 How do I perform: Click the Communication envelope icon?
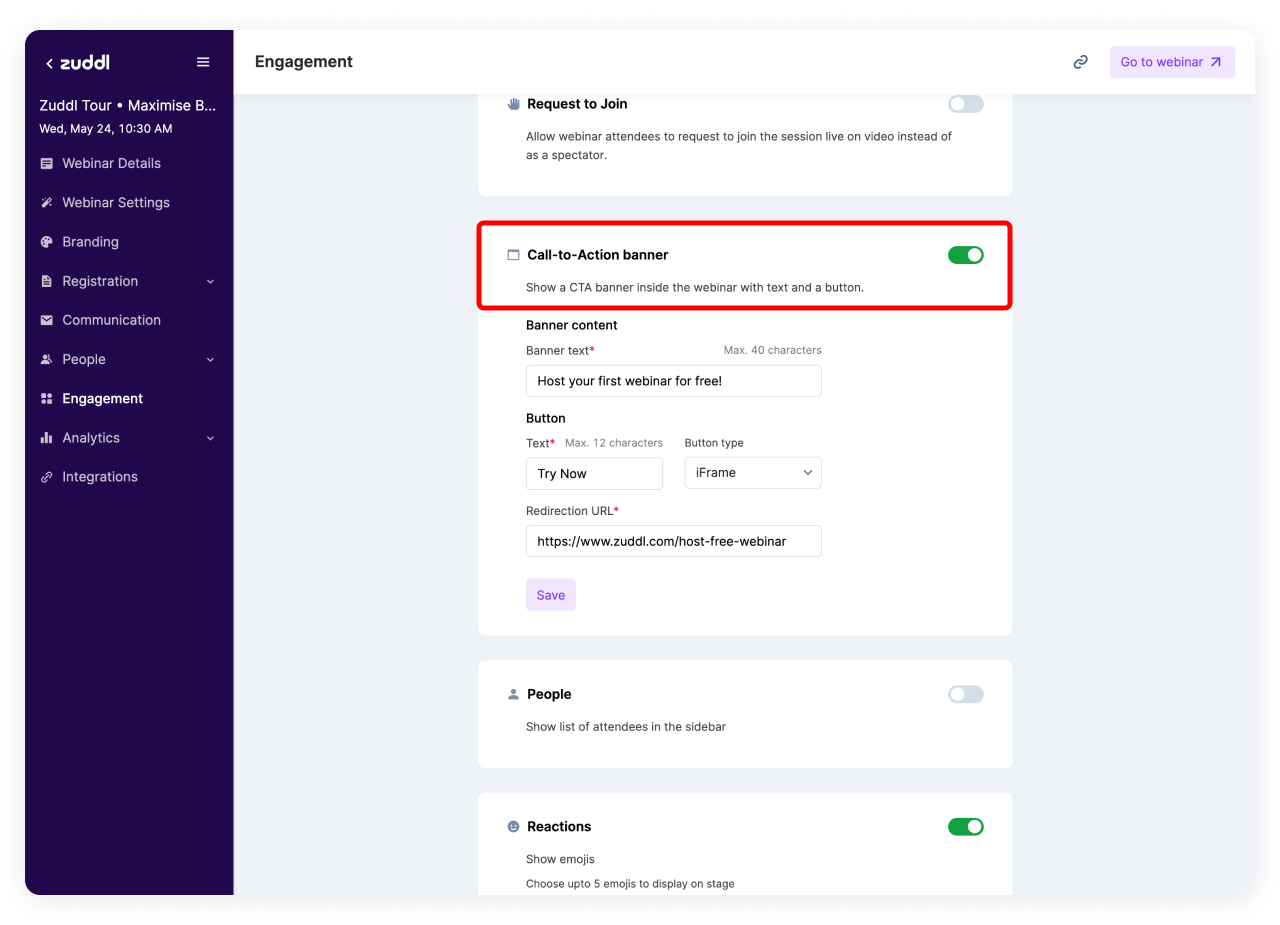46,320
